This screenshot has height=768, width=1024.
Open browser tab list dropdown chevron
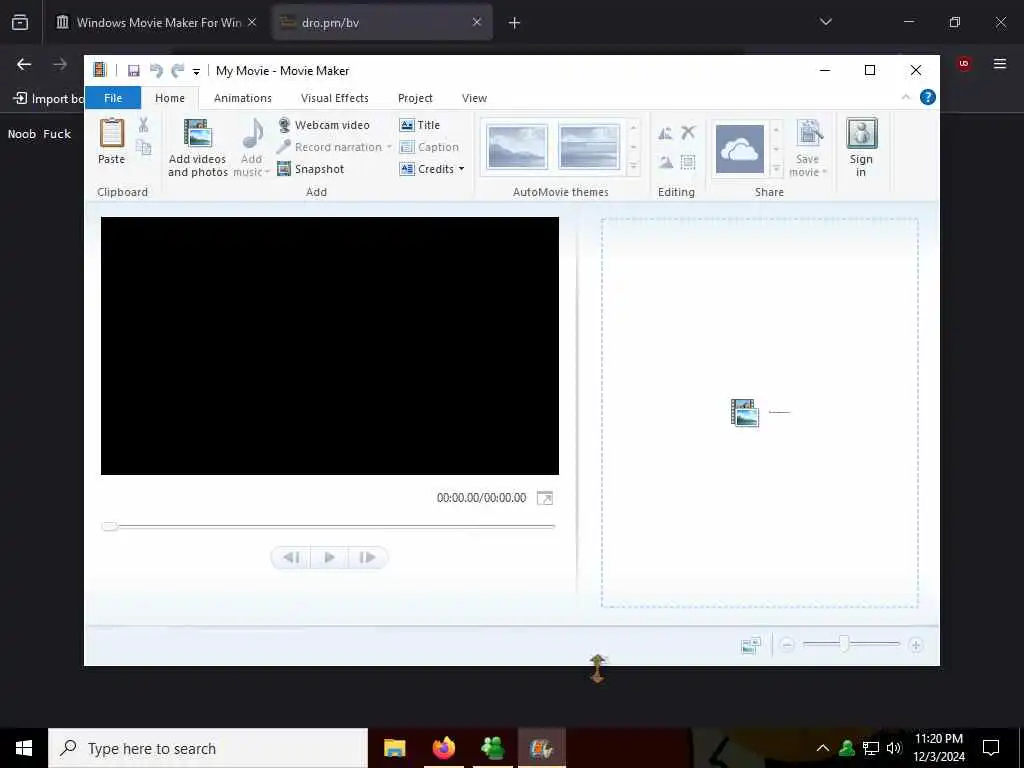point(826,22)
